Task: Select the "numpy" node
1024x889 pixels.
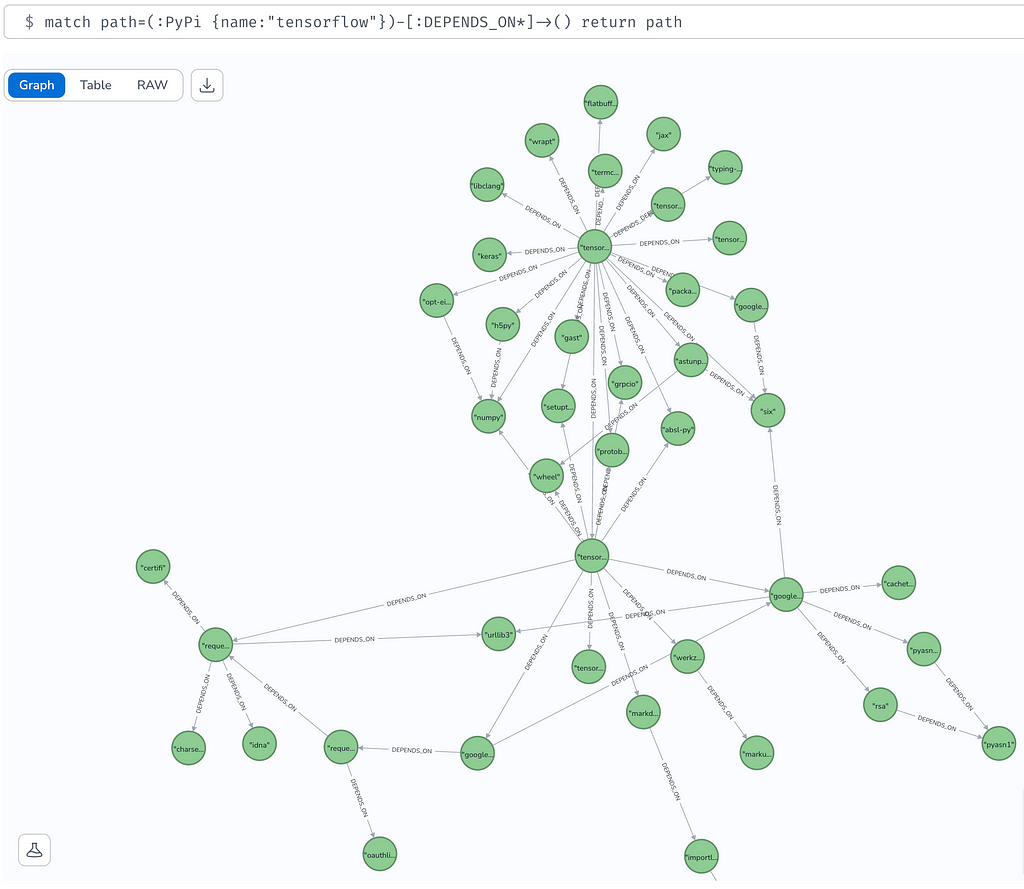Action: click(x=488, y=417)
